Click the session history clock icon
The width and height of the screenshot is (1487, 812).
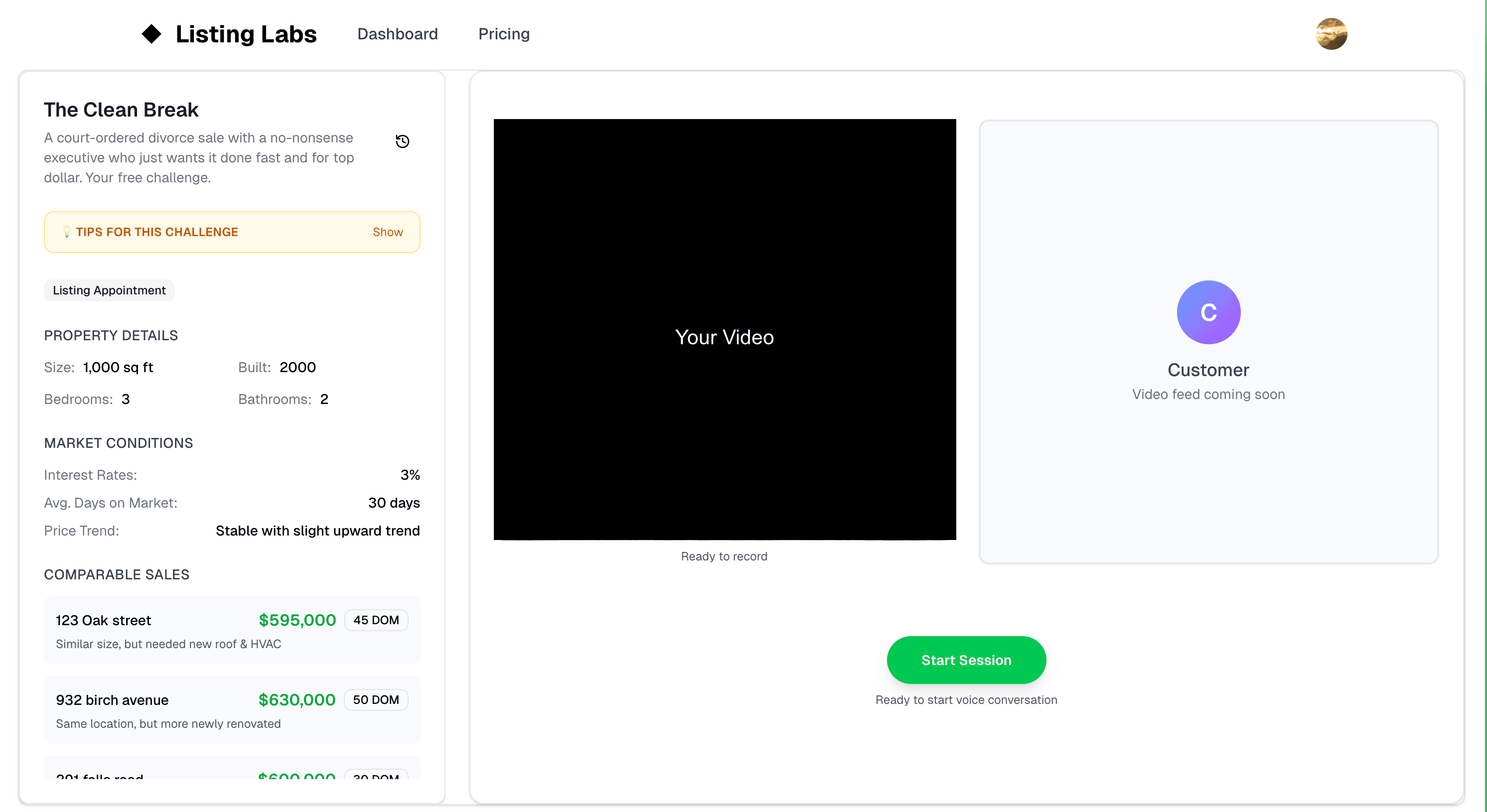402,141
